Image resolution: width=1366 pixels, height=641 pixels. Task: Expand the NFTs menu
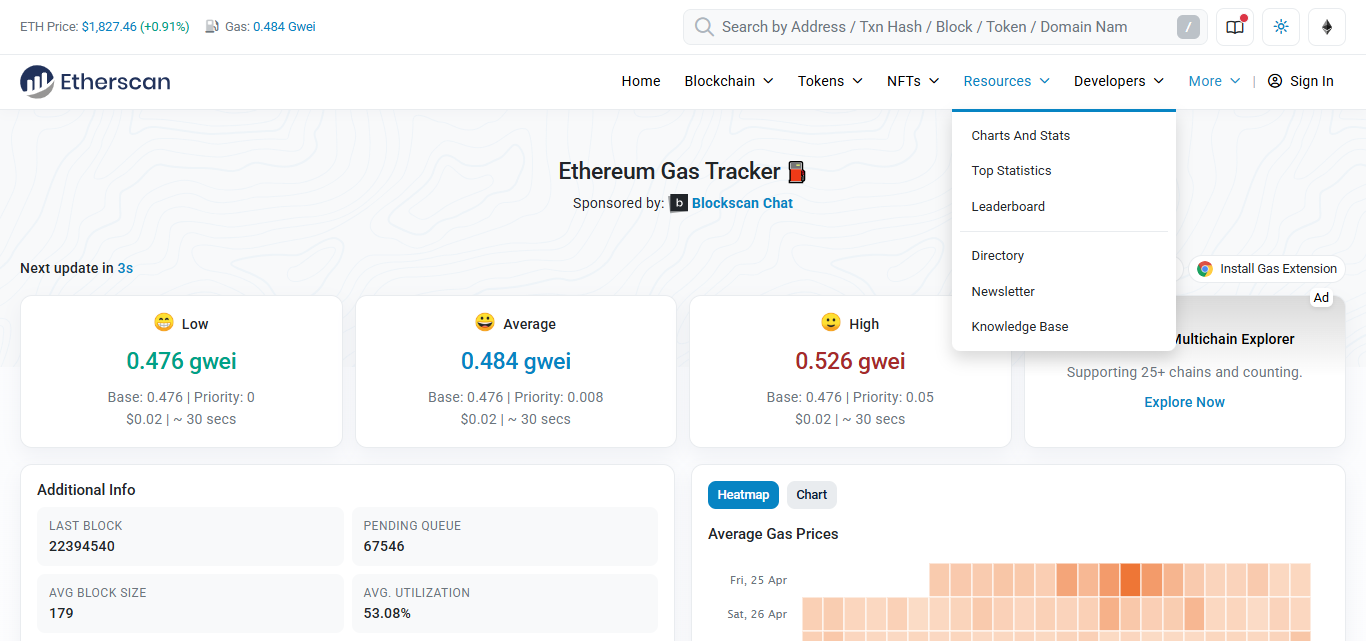[913, 81]
